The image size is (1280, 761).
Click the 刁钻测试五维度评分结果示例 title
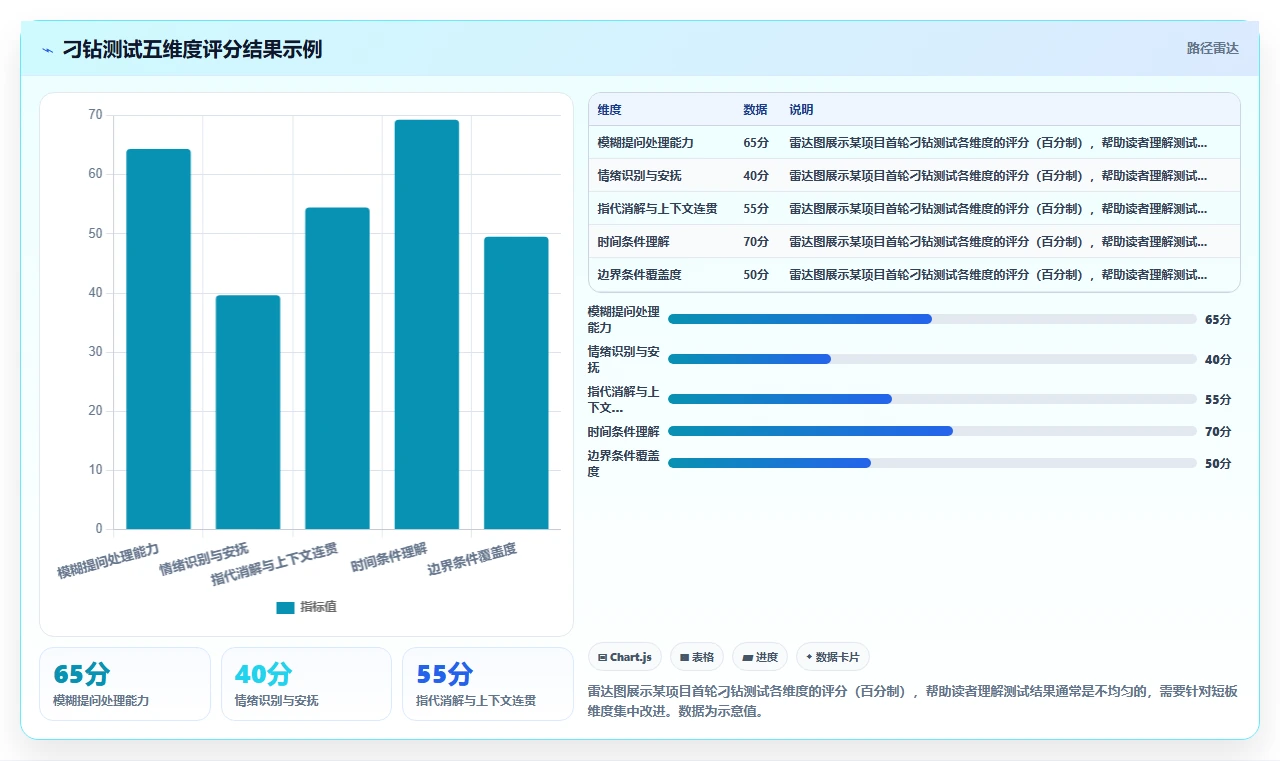(x=192, y=49)
